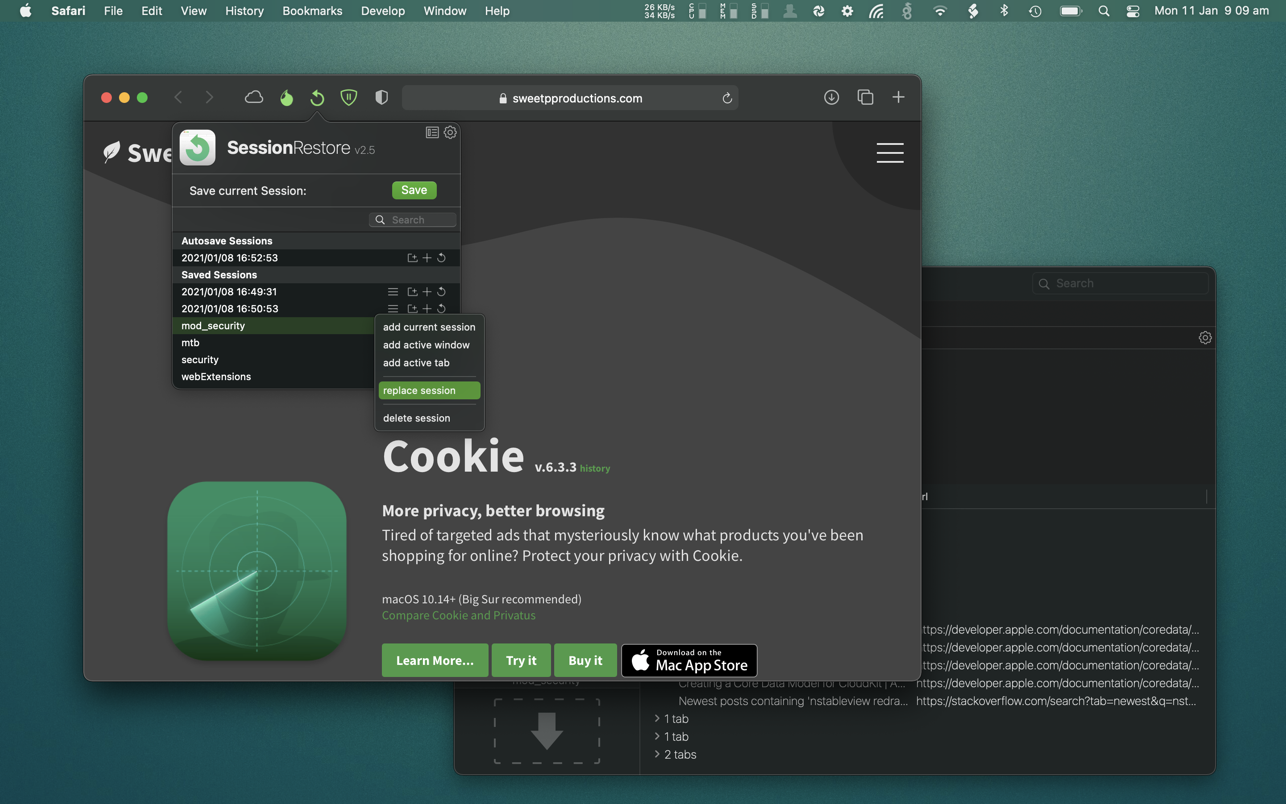Open SessionRestore settings gear
Viewport: 1286px width, 804px height.
[450, 132]
